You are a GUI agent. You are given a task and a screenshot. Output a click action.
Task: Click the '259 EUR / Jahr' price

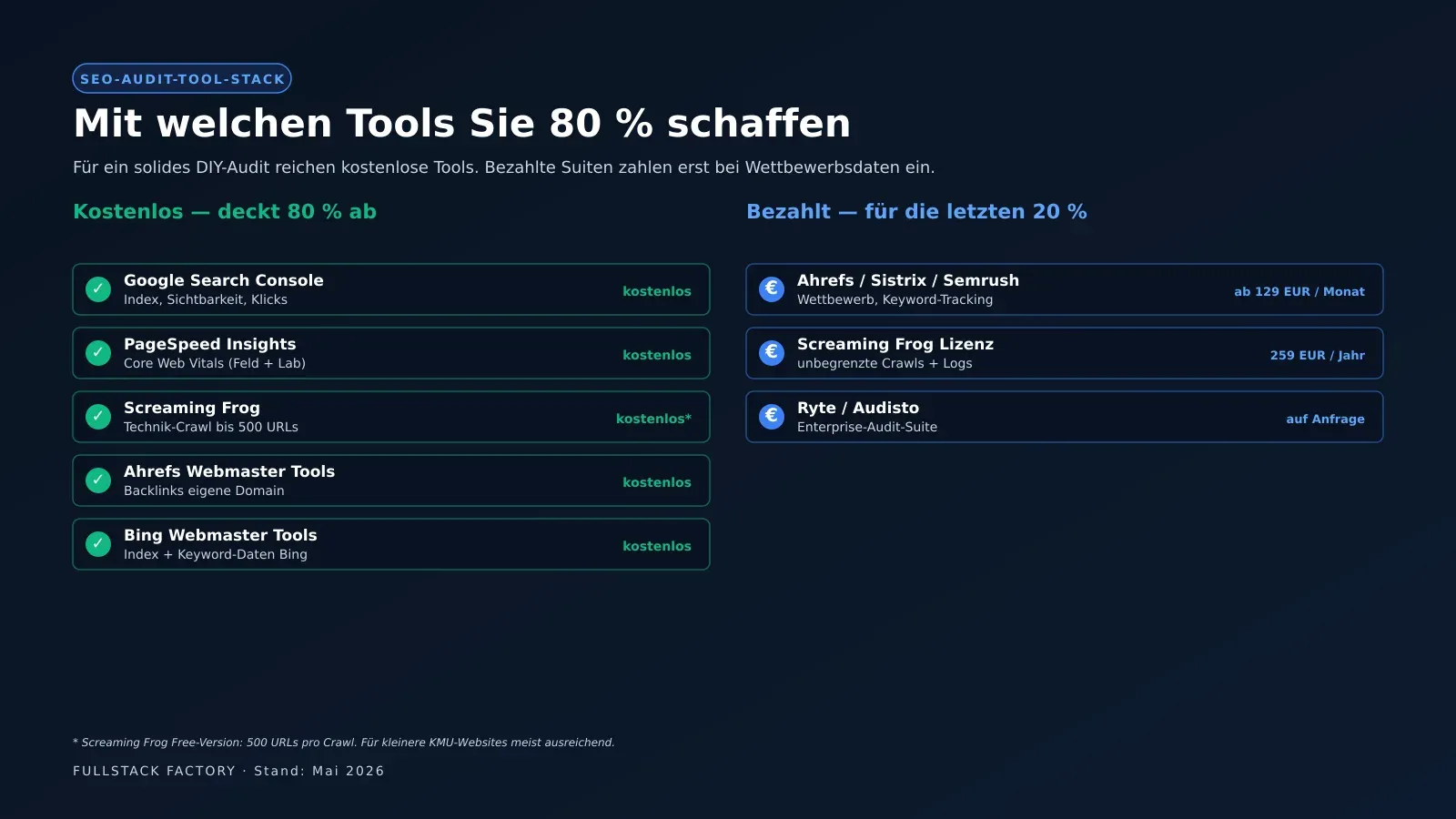tap(1318, 355)
